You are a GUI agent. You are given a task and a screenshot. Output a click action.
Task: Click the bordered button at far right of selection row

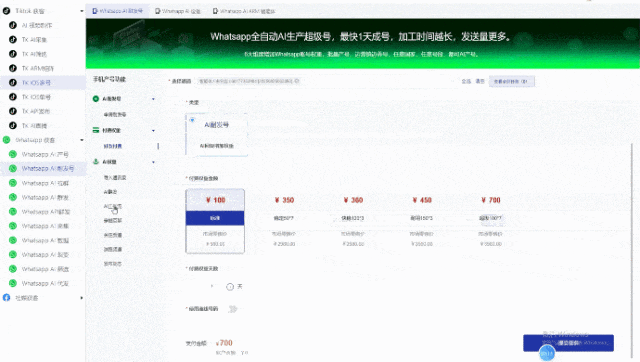pyautogui.click(x=512, y=81)
